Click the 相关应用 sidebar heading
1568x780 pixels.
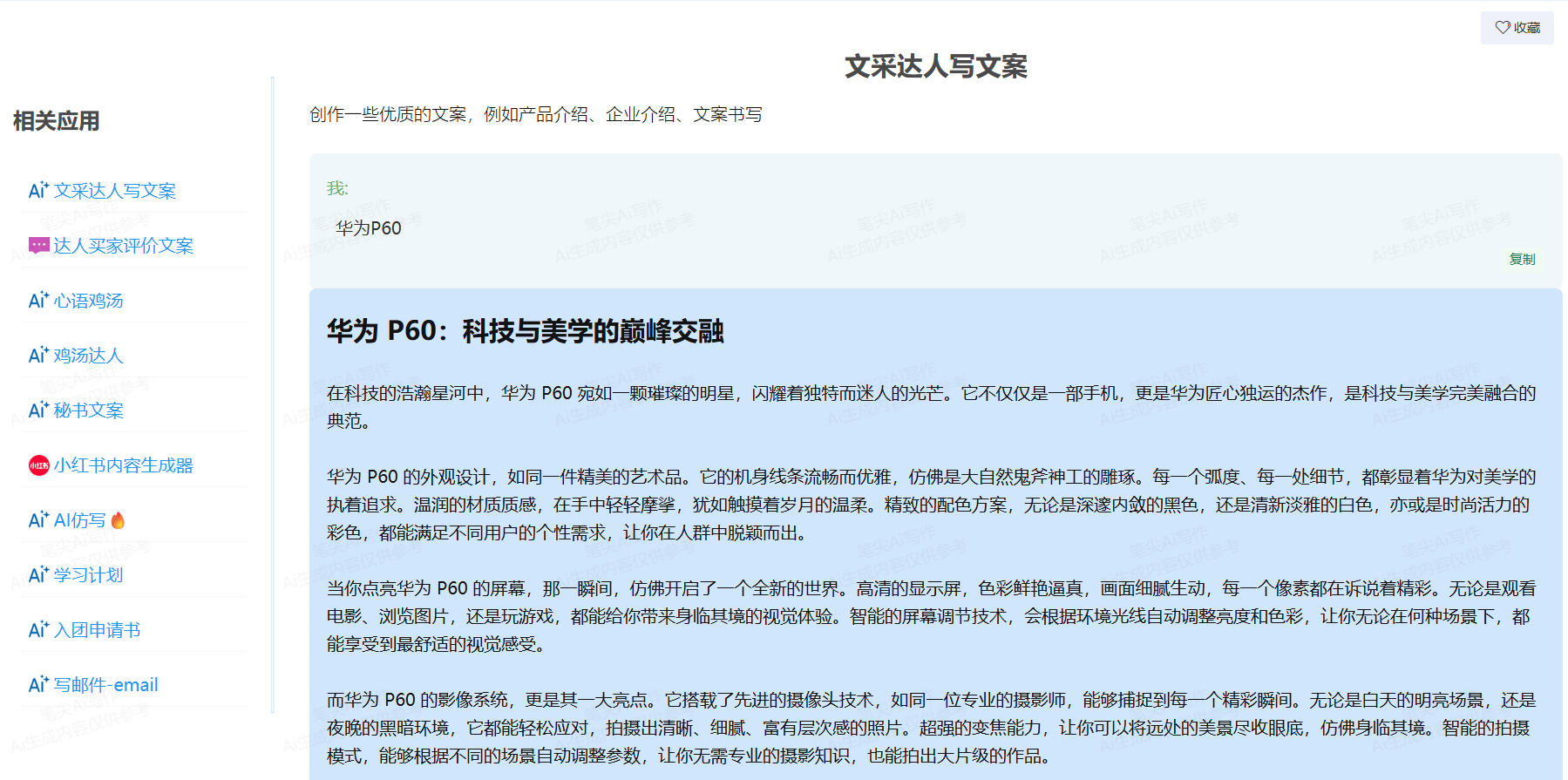57,121
